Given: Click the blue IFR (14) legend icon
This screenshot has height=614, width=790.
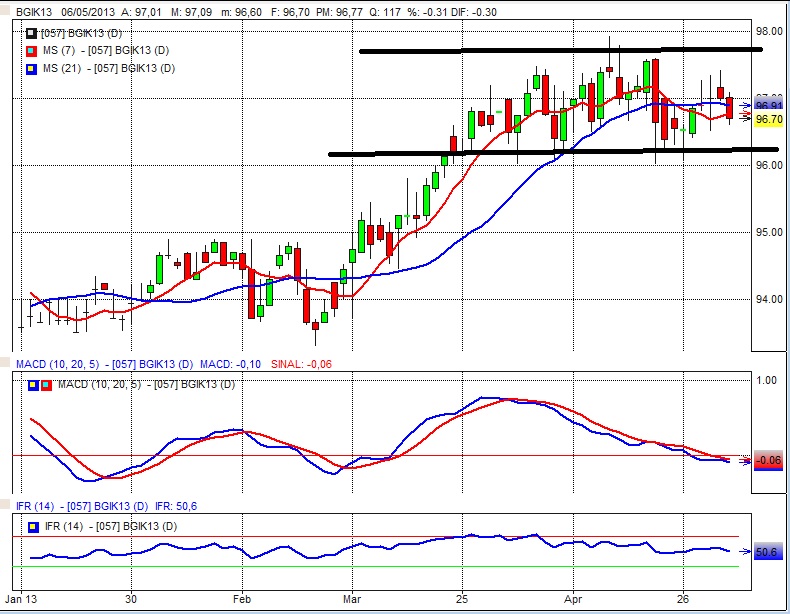Looking at the screenshot, I should (x=33, y=526).
